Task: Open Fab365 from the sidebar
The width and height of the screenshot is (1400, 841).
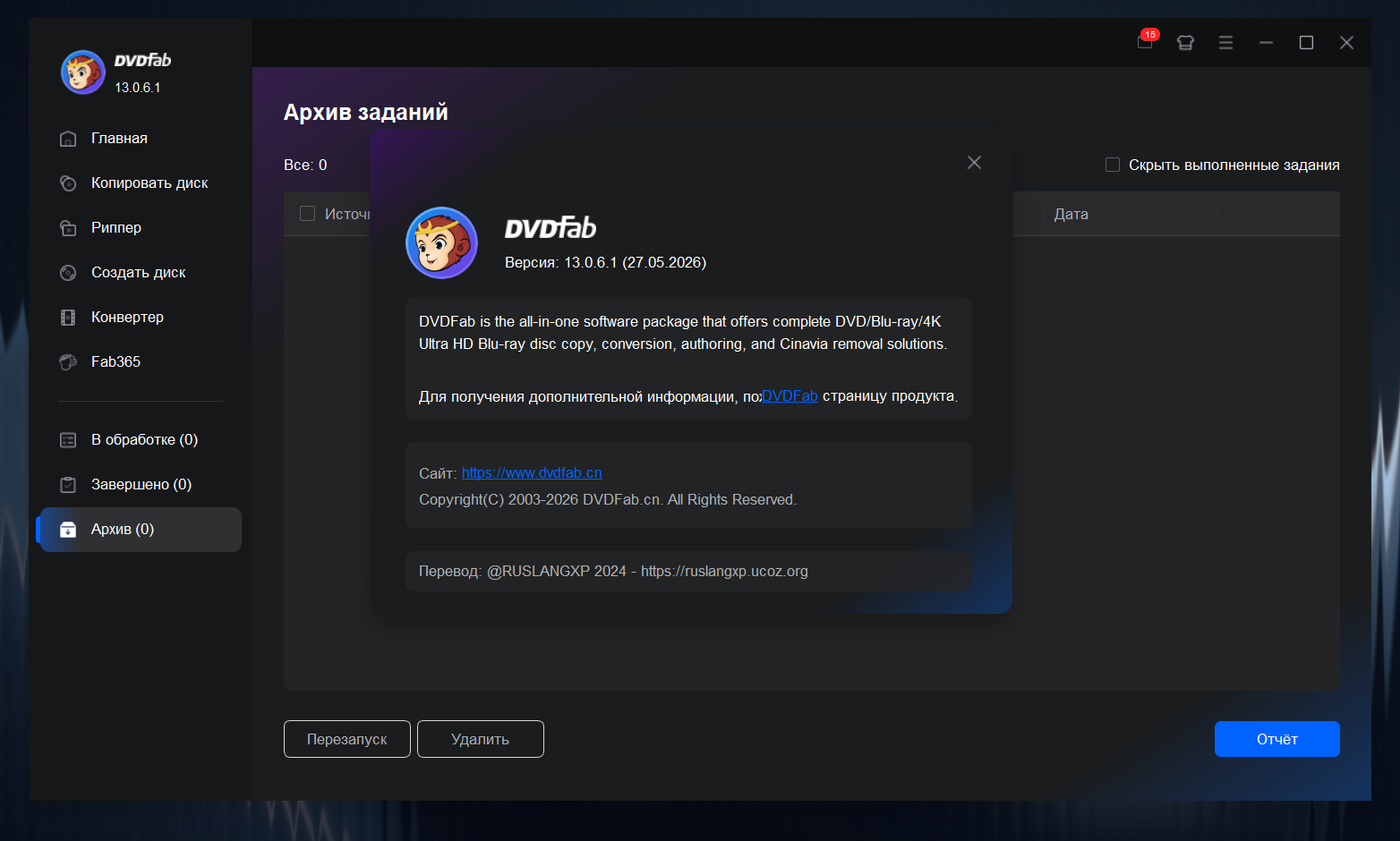Action: point(115,362)
